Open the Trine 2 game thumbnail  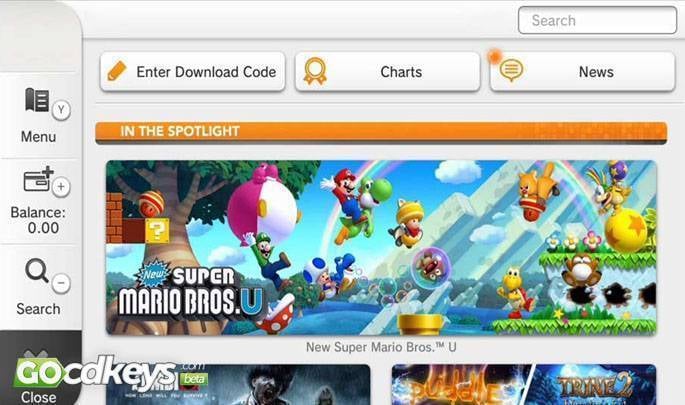(524, 384)
